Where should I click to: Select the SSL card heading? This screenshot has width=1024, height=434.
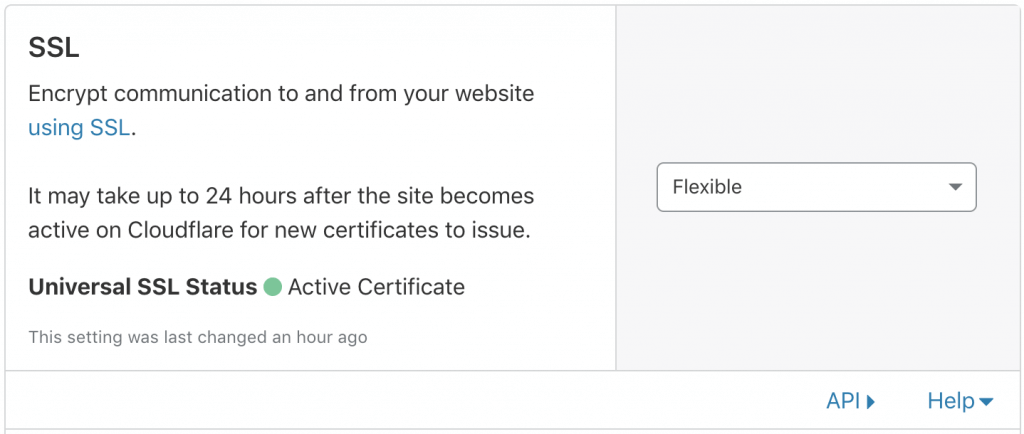(54, 48)
